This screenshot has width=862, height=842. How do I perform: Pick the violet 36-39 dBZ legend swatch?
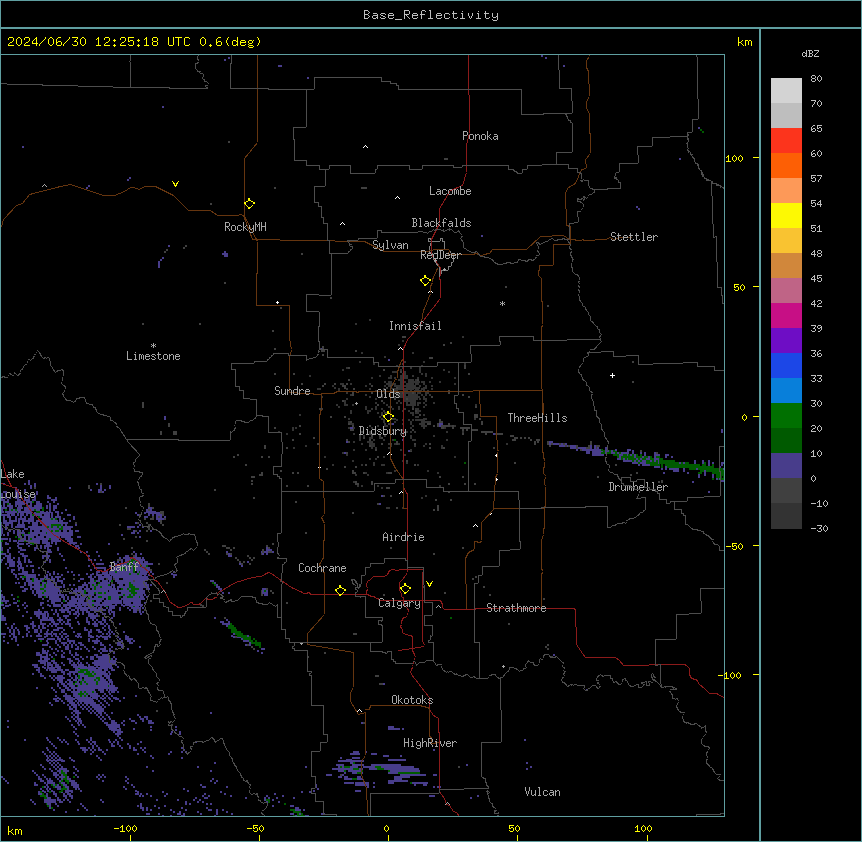point(786,341)
